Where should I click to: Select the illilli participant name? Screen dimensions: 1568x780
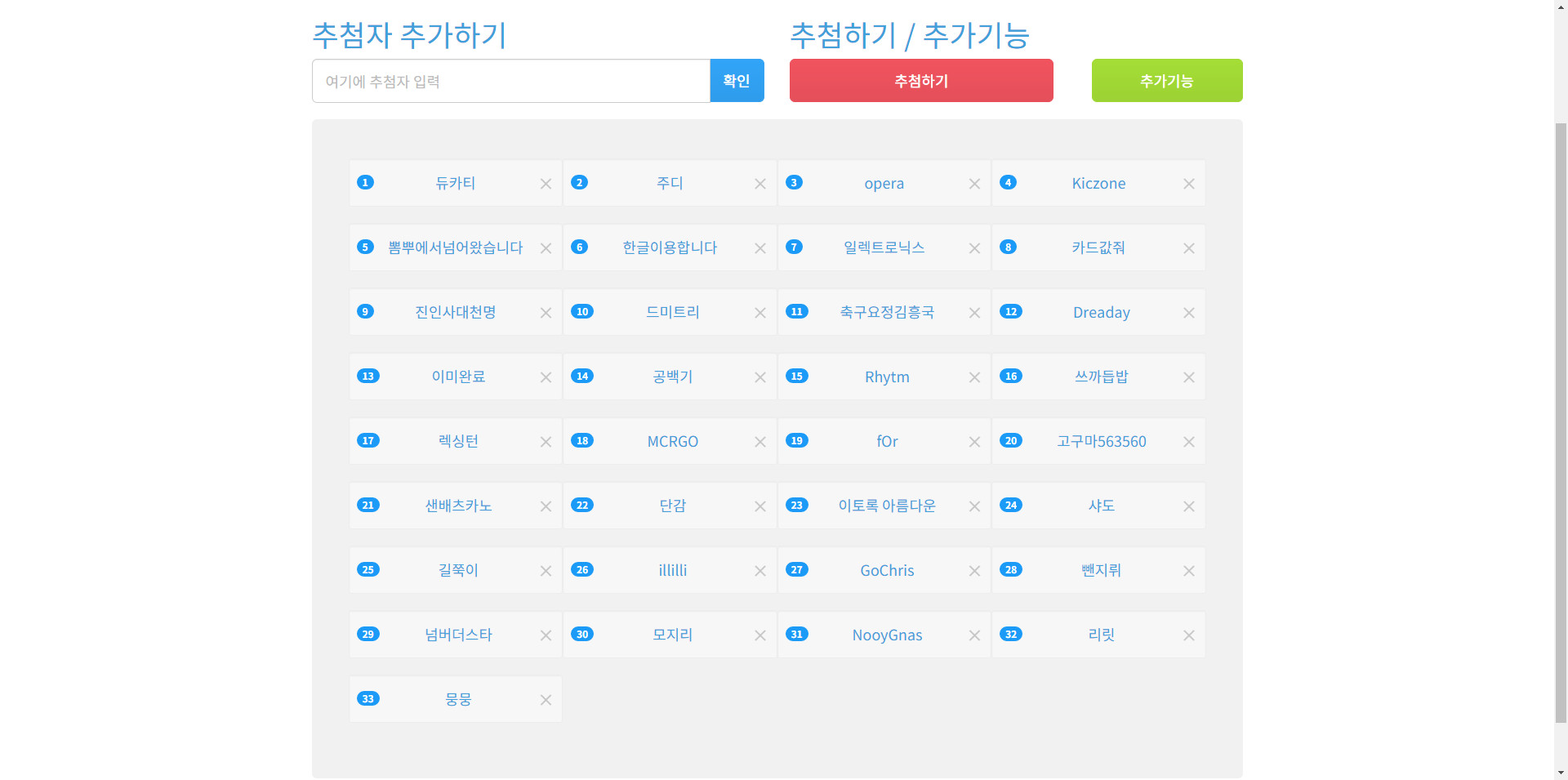pyautogui.click(x=672, y=570)
